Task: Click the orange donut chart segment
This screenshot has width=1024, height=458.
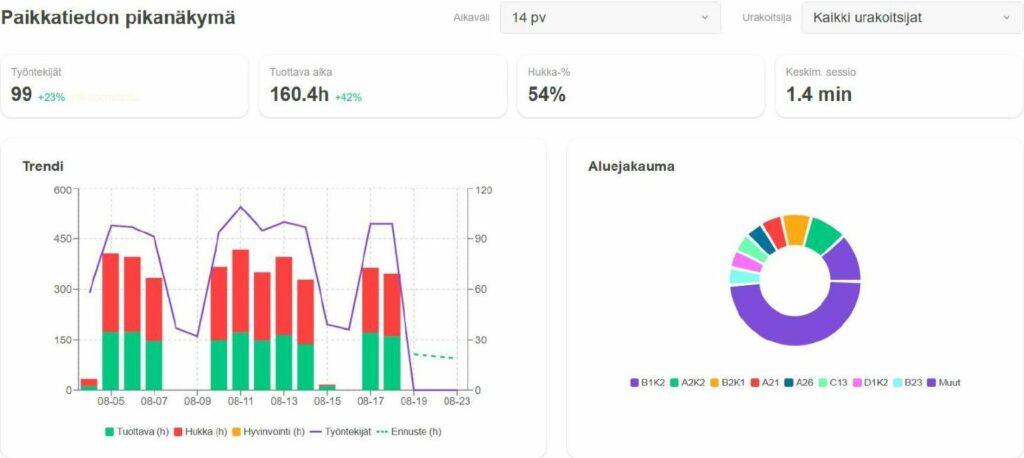Action: (796, 229)
